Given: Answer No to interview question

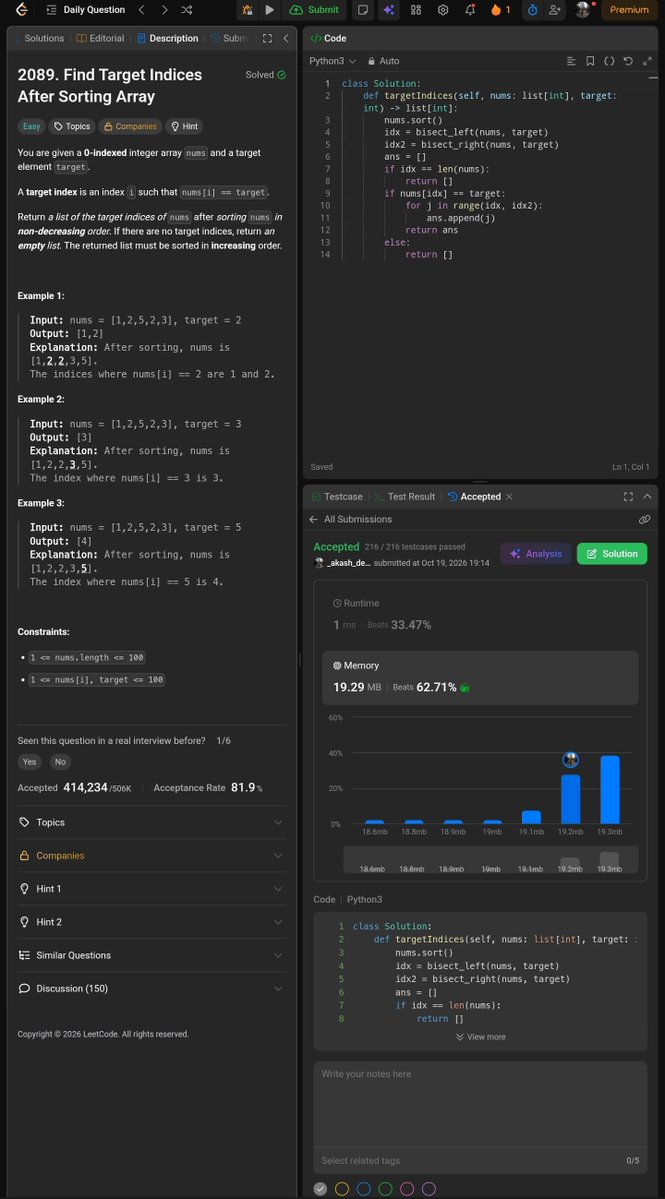Looking at the screenshot, I should click(60, 762).
